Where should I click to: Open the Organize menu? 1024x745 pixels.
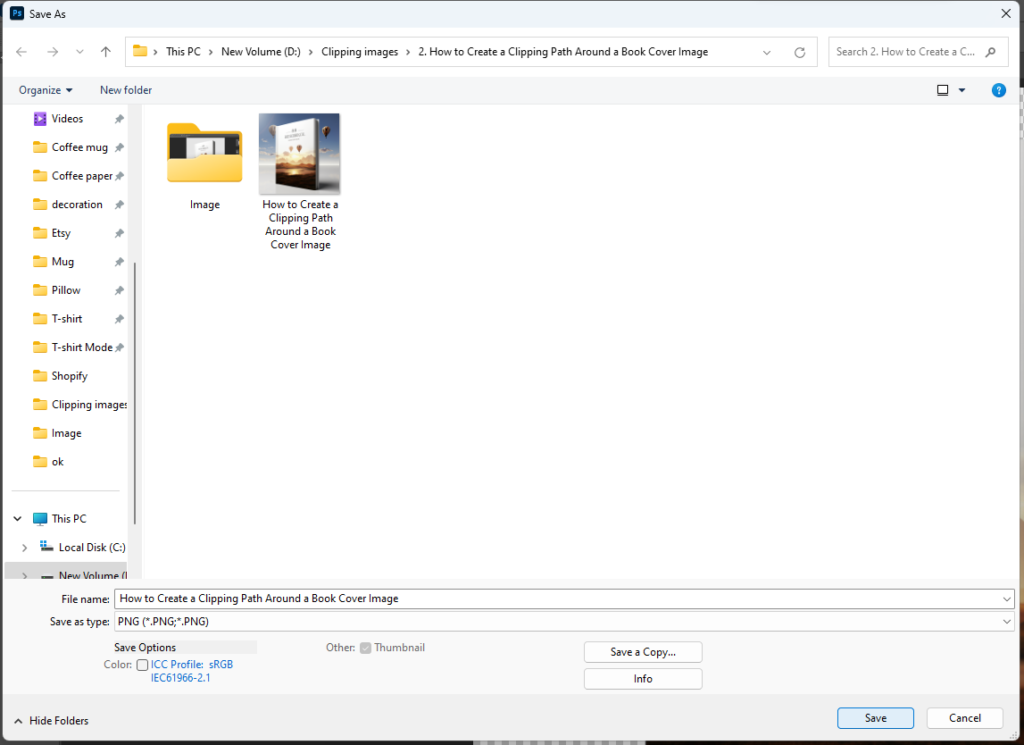(45, 90)
